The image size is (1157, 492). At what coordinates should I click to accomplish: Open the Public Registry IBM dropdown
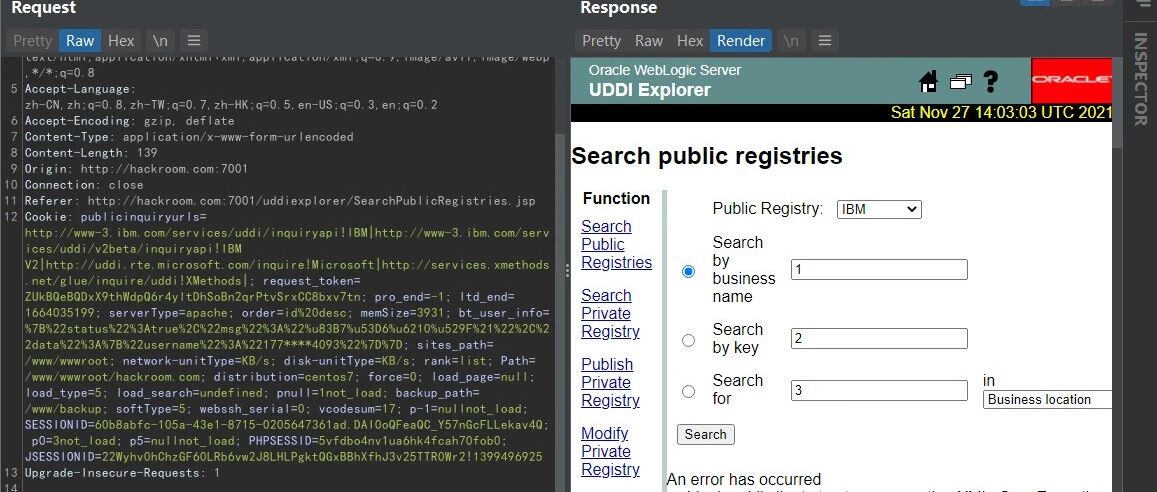click(880, 209)
